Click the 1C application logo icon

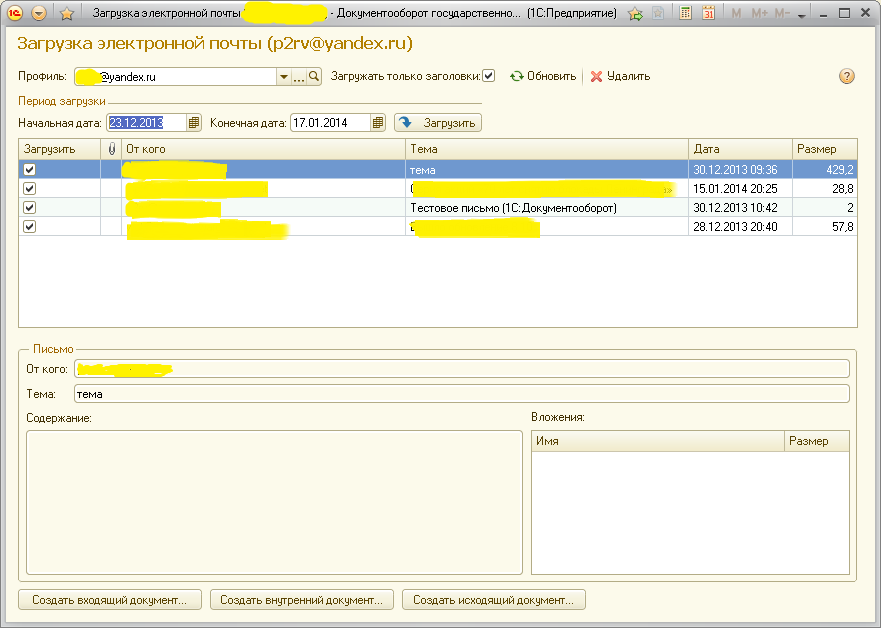15,12
